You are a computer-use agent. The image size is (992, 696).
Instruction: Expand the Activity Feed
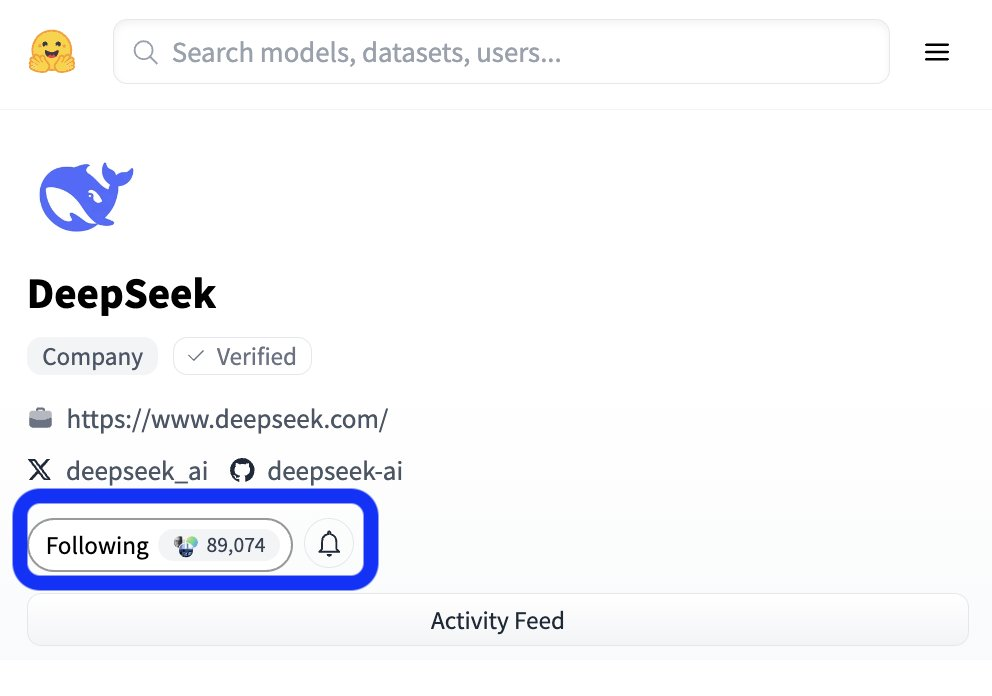(497, 620)
